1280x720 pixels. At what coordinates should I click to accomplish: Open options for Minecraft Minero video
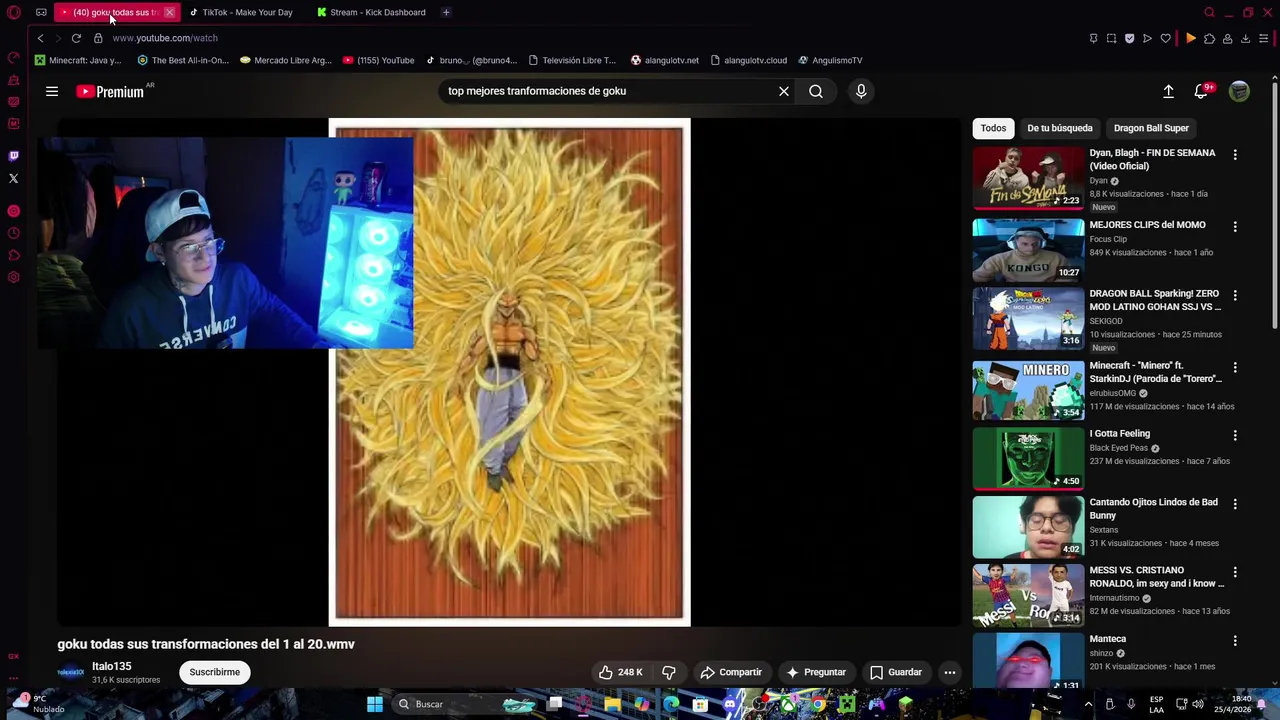(x=1235, y=367)
